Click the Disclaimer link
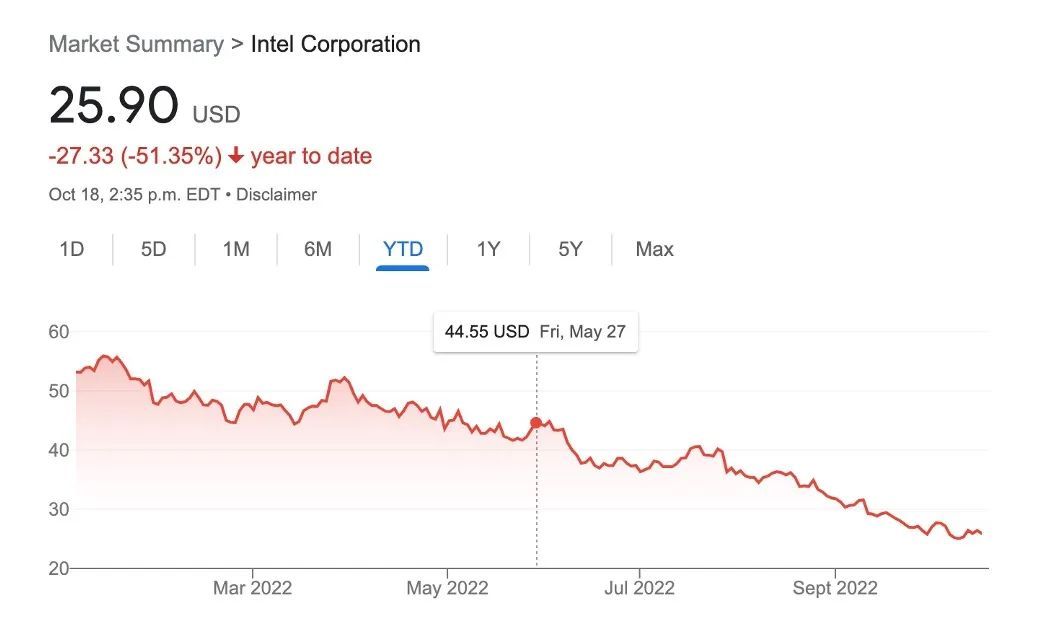Image resolution: width=1052 pixels, height=632 pixels. [x=276, y=195]
